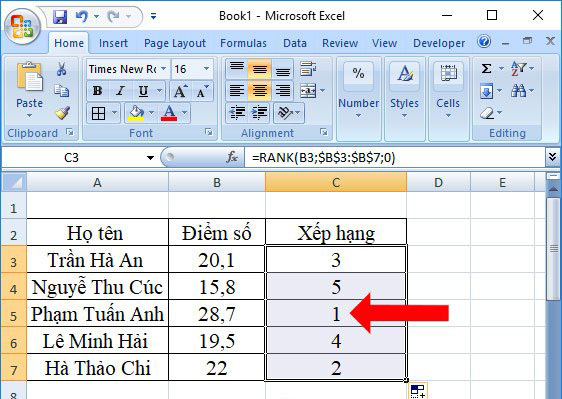562x399 pixels.
Task: Toggle Bold formatting
Action: click(x=97, y=91)
